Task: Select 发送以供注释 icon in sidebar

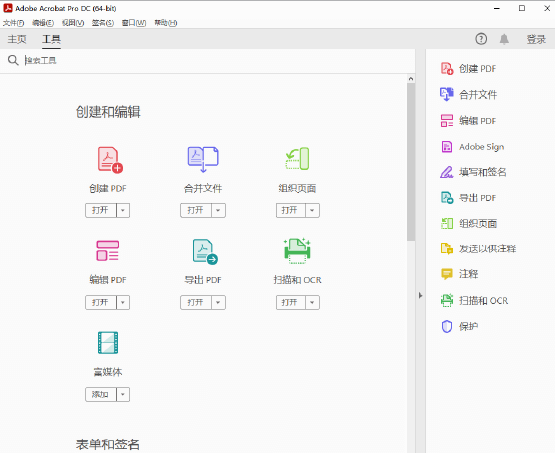Action: (x=447, y=248)
